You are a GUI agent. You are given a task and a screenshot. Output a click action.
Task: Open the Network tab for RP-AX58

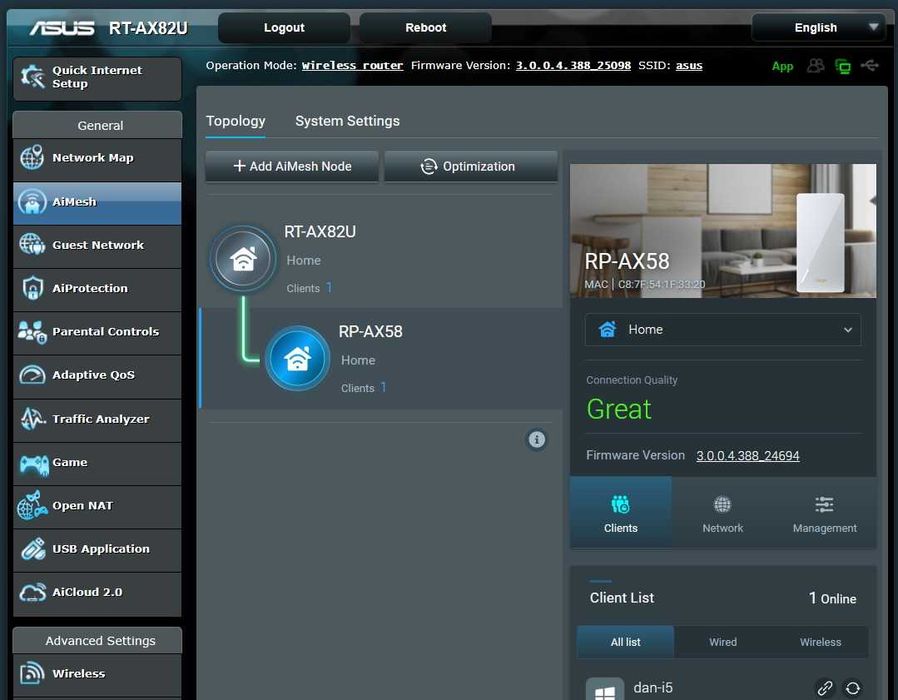click(722, 513)
